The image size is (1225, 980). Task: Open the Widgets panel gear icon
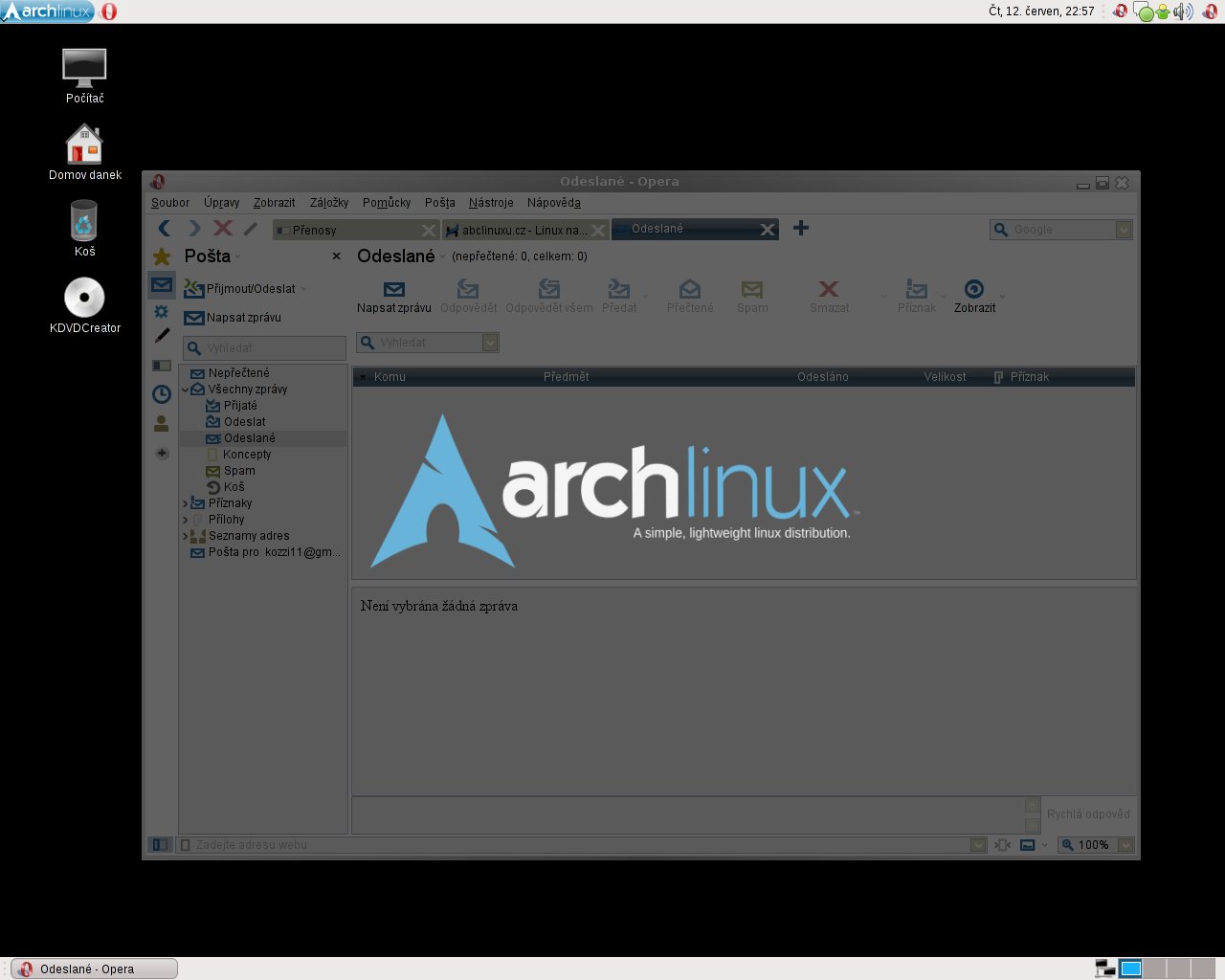[162, 311]
